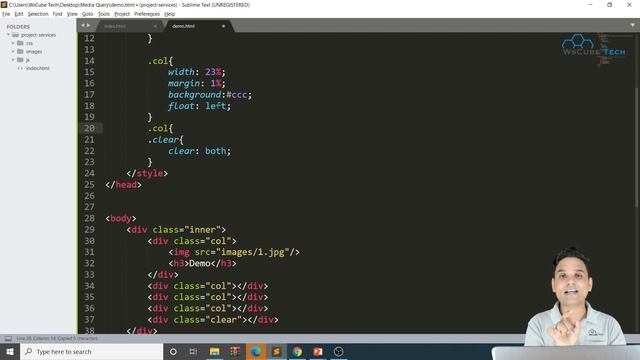
Task: Open index.html from the sidebar
Action: click(x=38, y=68)
